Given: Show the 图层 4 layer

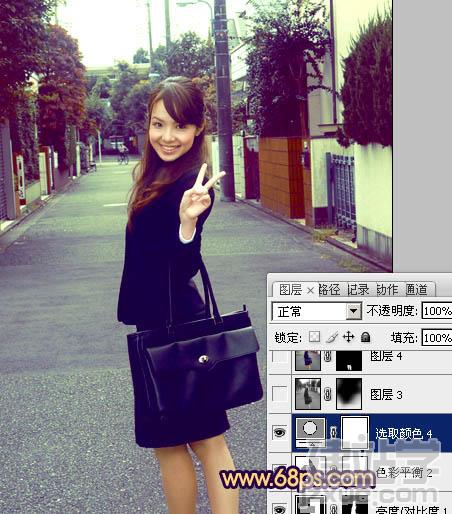Looking at the screenshot, I should point(279,357).
